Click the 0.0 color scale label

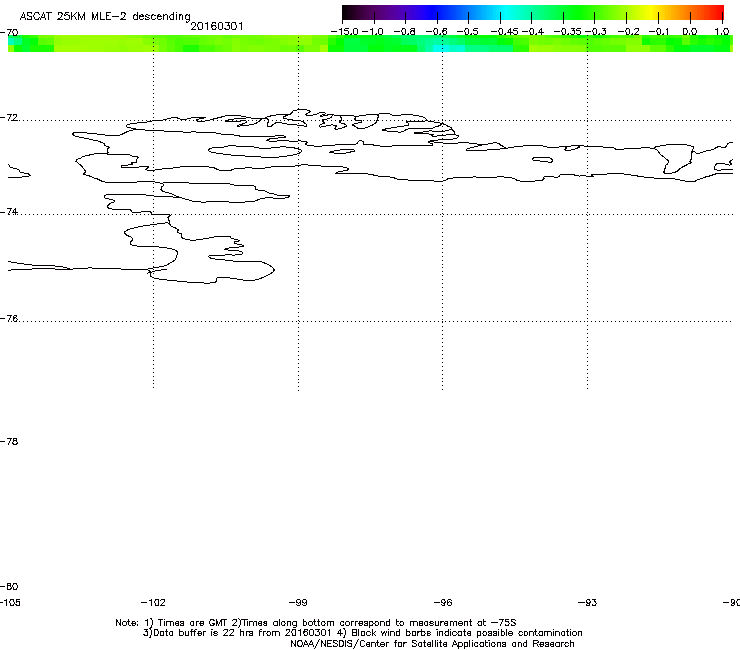(x=690, y=32)
